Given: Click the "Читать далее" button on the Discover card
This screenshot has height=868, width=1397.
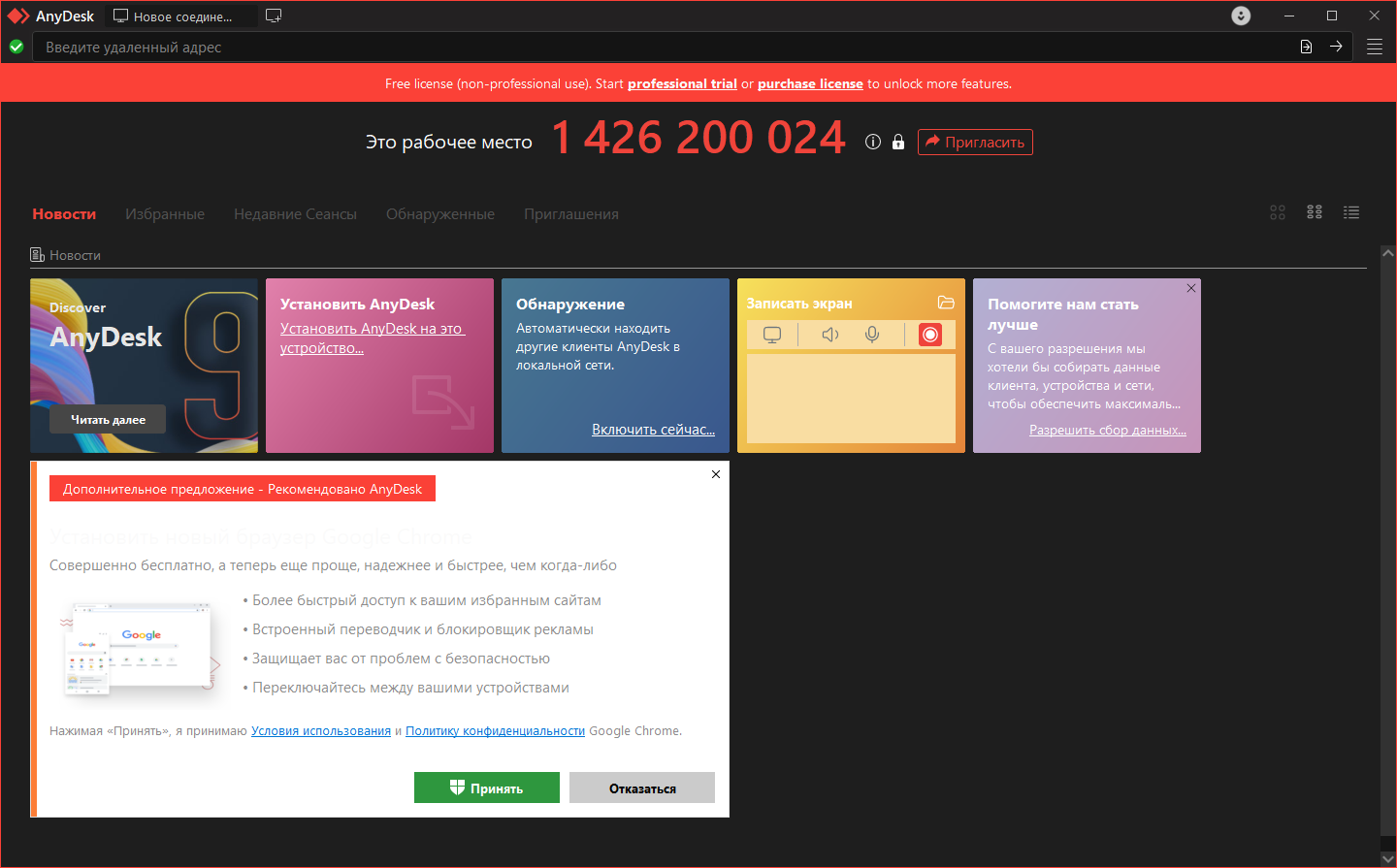Looking at the screenshot, I should 108,419.
